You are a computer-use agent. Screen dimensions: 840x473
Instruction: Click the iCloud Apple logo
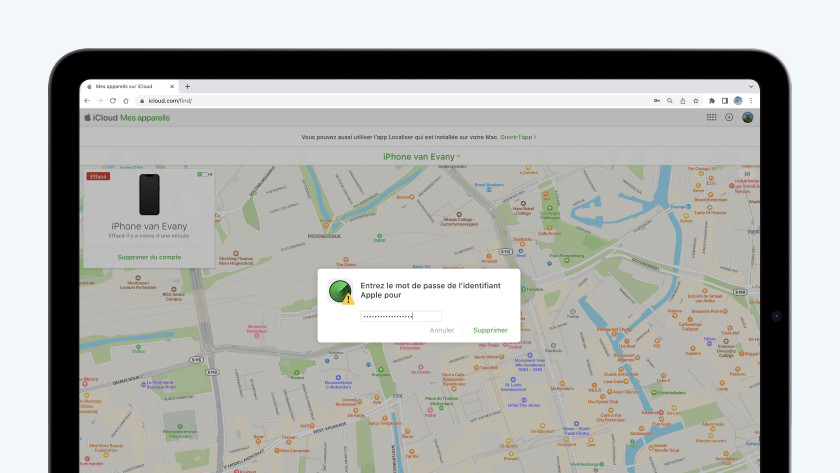click(x=87, y=117)
